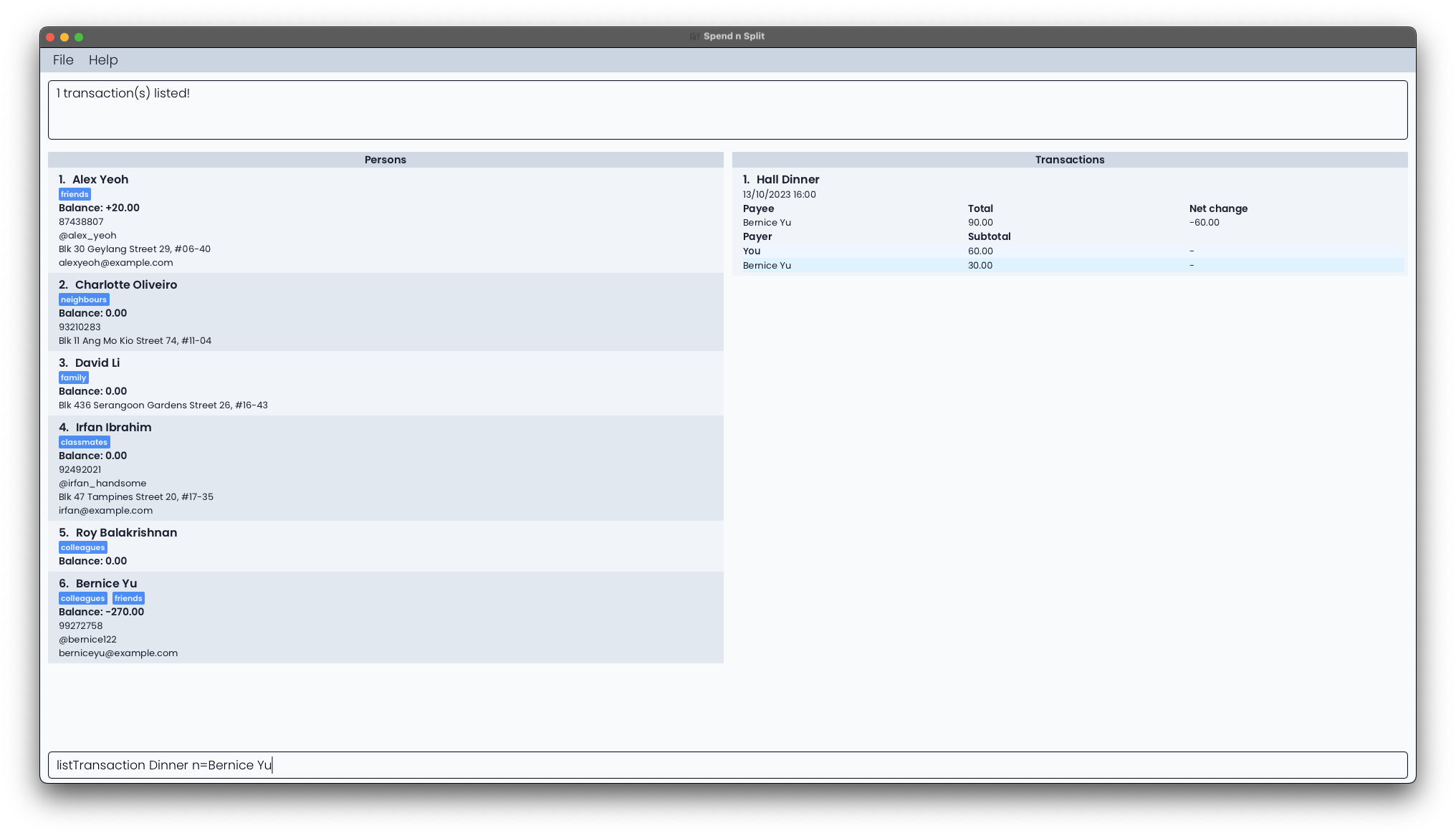Click the friends tag on Alex Yeoh
Image resolution: width=1456 pixels, height=836 pixels.
coord(75,194)
